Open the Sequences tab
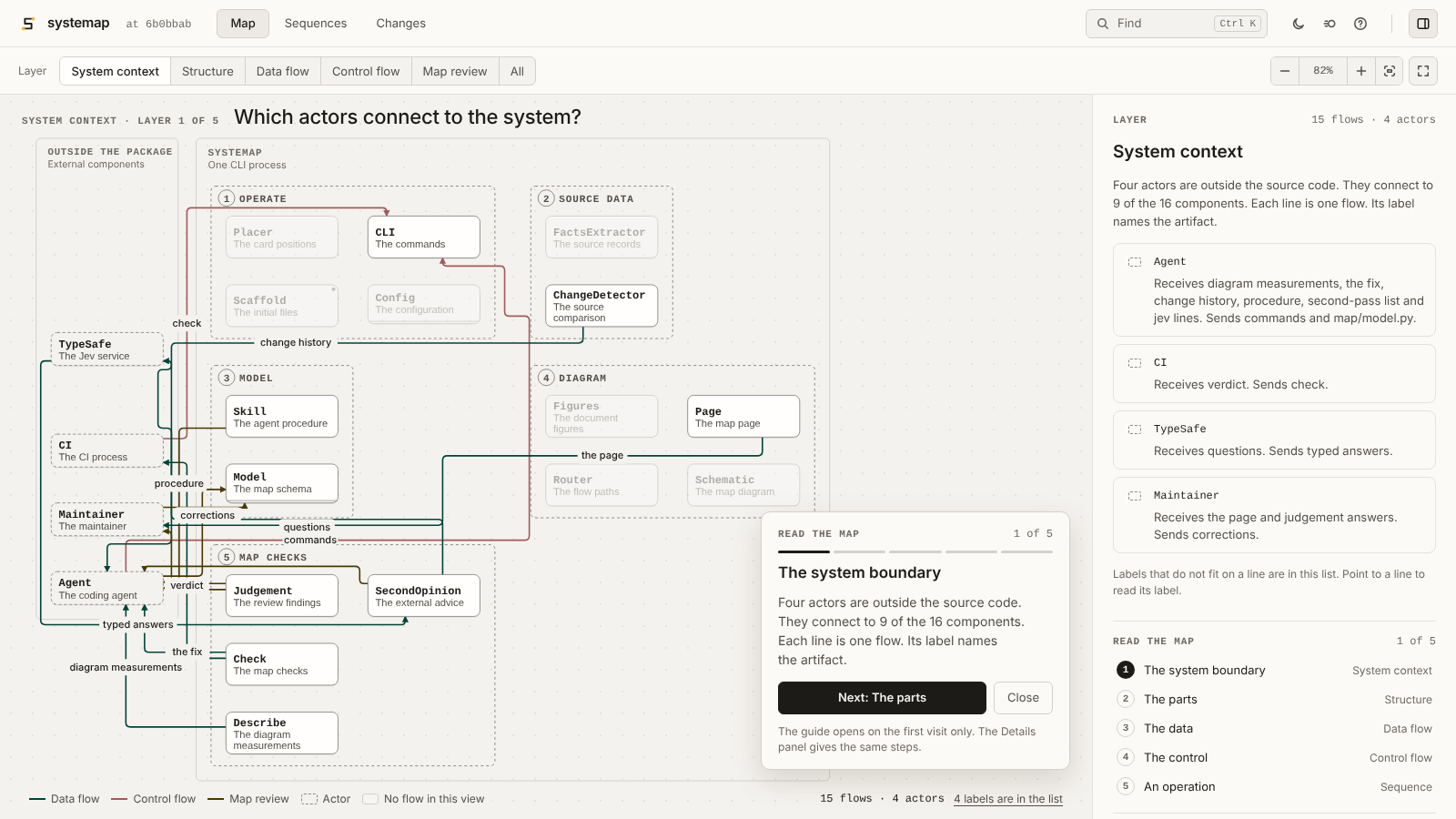Screen dimensions: 1456x819 click(x=316, y=24)
